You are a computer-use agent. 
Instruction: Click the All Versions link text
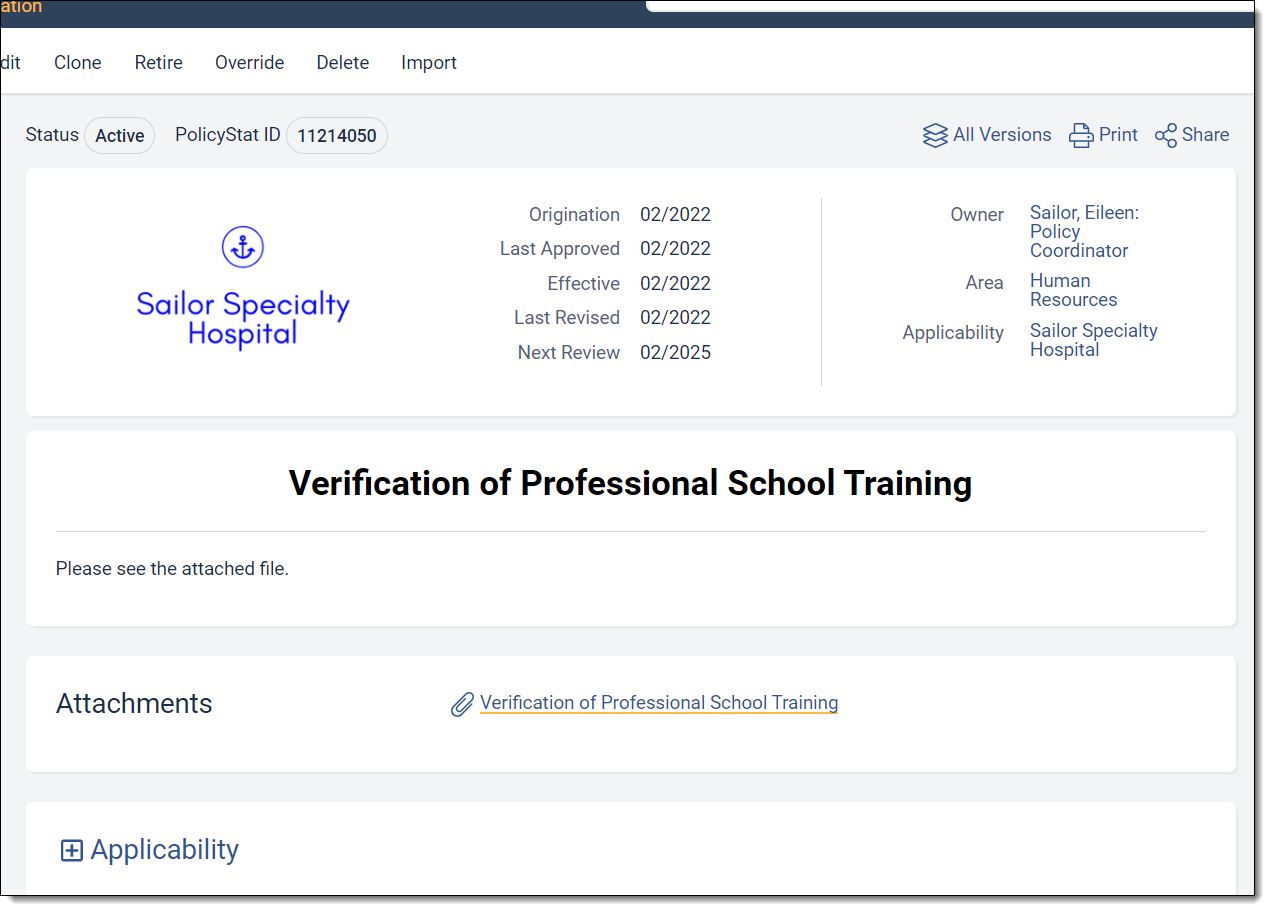pyautogui.click(x=1002, y=134)
